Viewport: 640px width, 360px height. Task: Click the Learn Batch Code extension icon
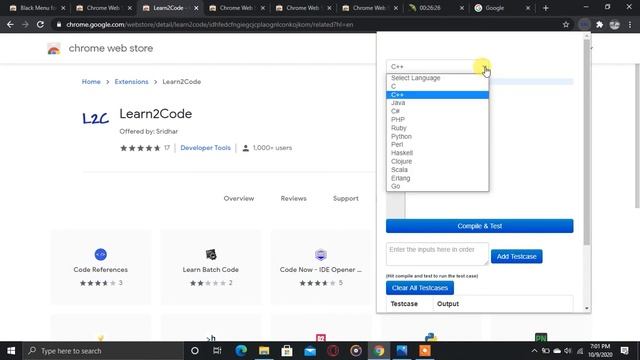211,254
